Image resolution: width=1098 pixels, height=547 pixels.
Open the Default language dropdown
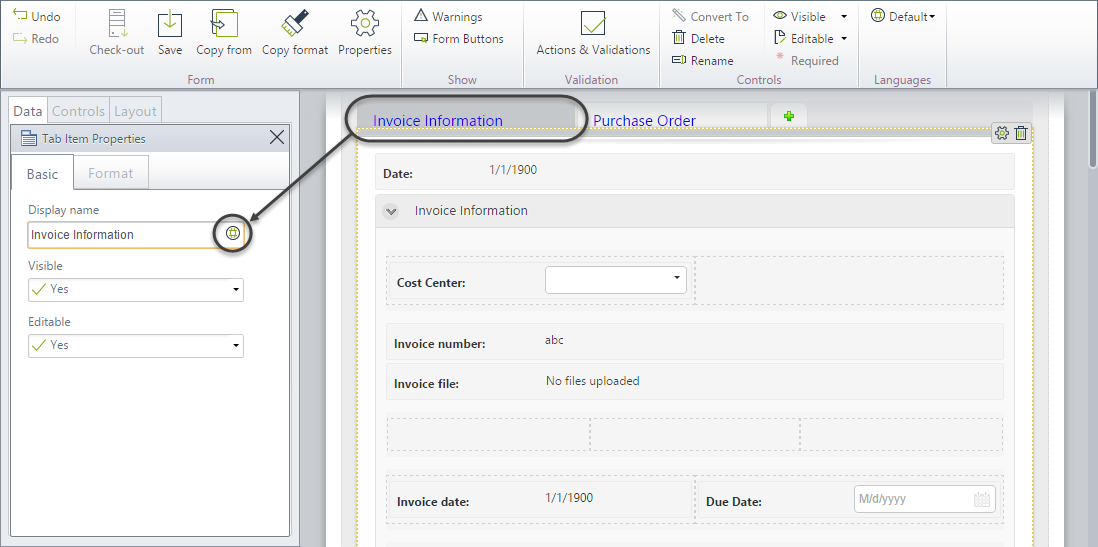903,16
